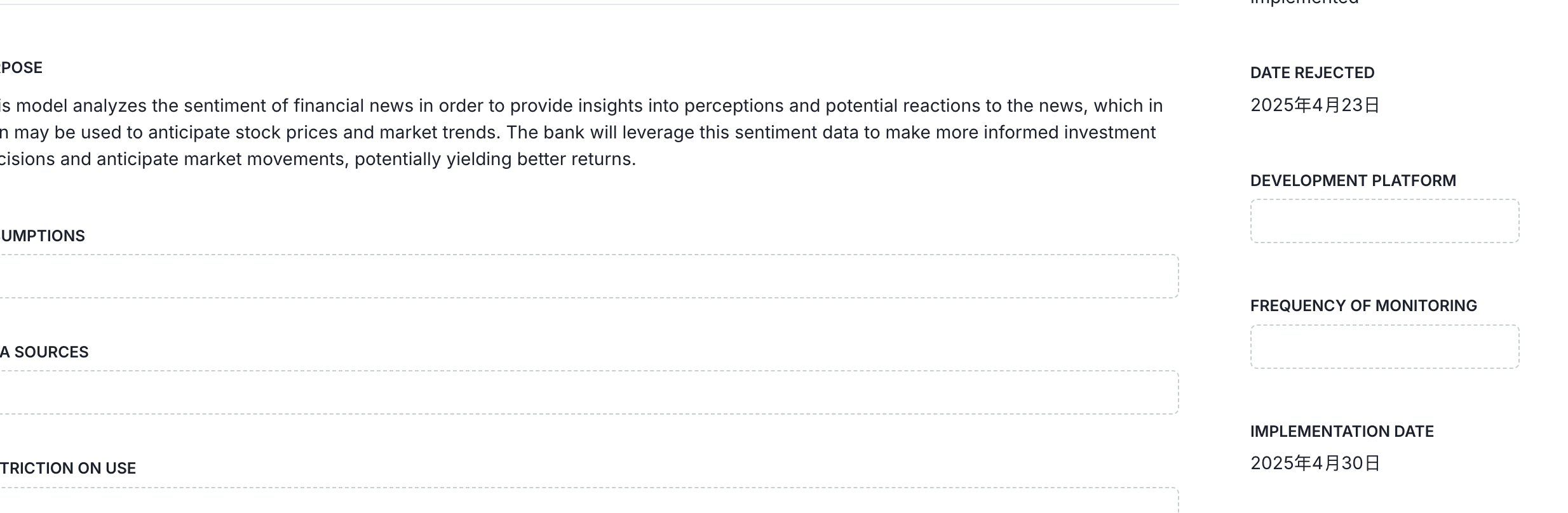This screenshot has width=1568, height=513.
Task: Click the cut-off Implemented status text
Action: 1304,3
